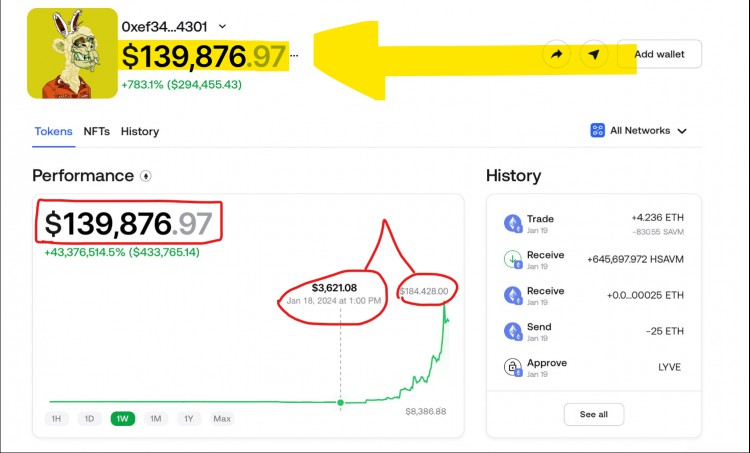Click the share arrow icon
The width and height of the screenshot is (750, 453).
point(556,54)
